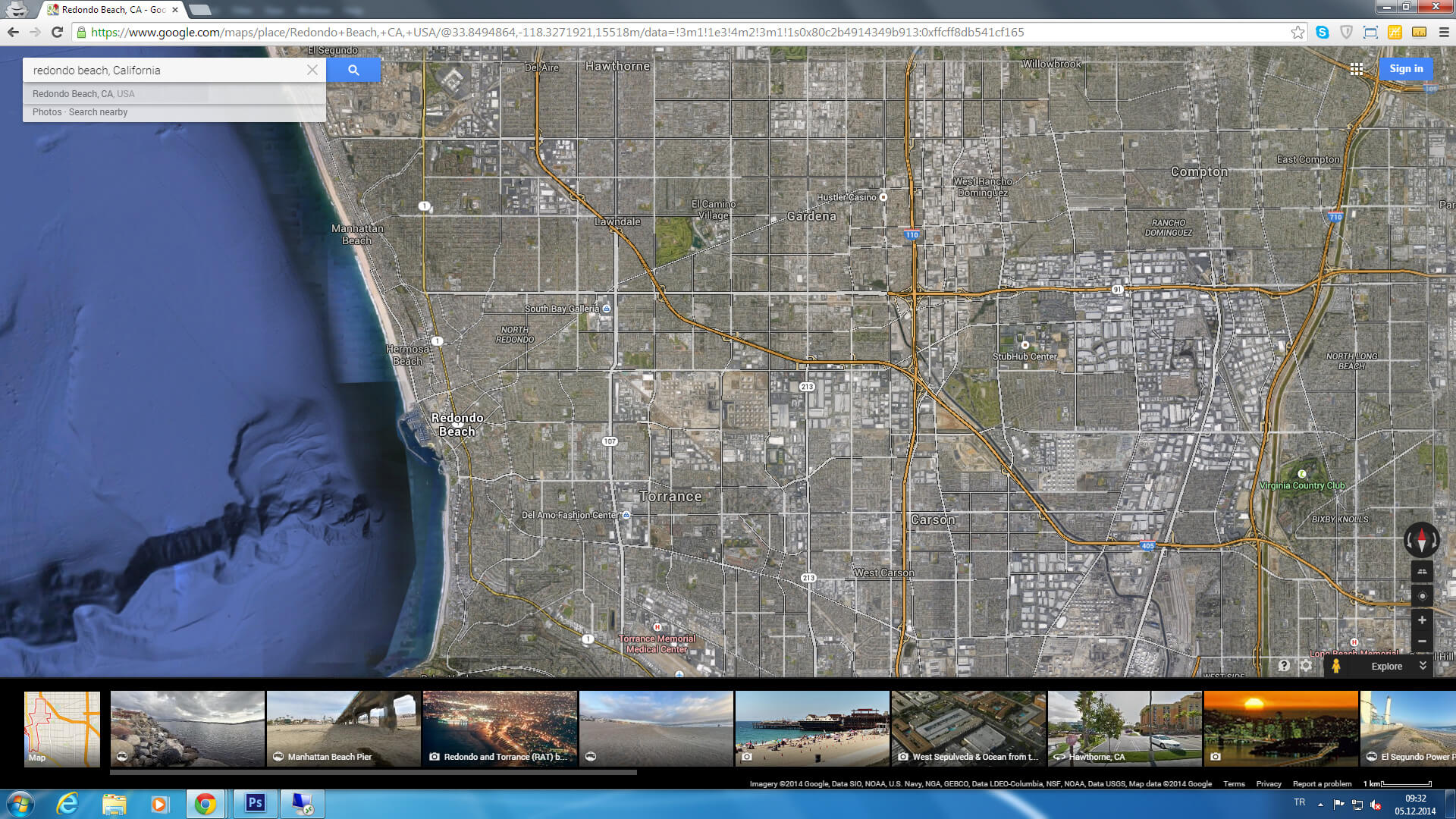Switch to Map view thumbnail
This screenshot has height=819, width=1456.
[x=62, y=729]
